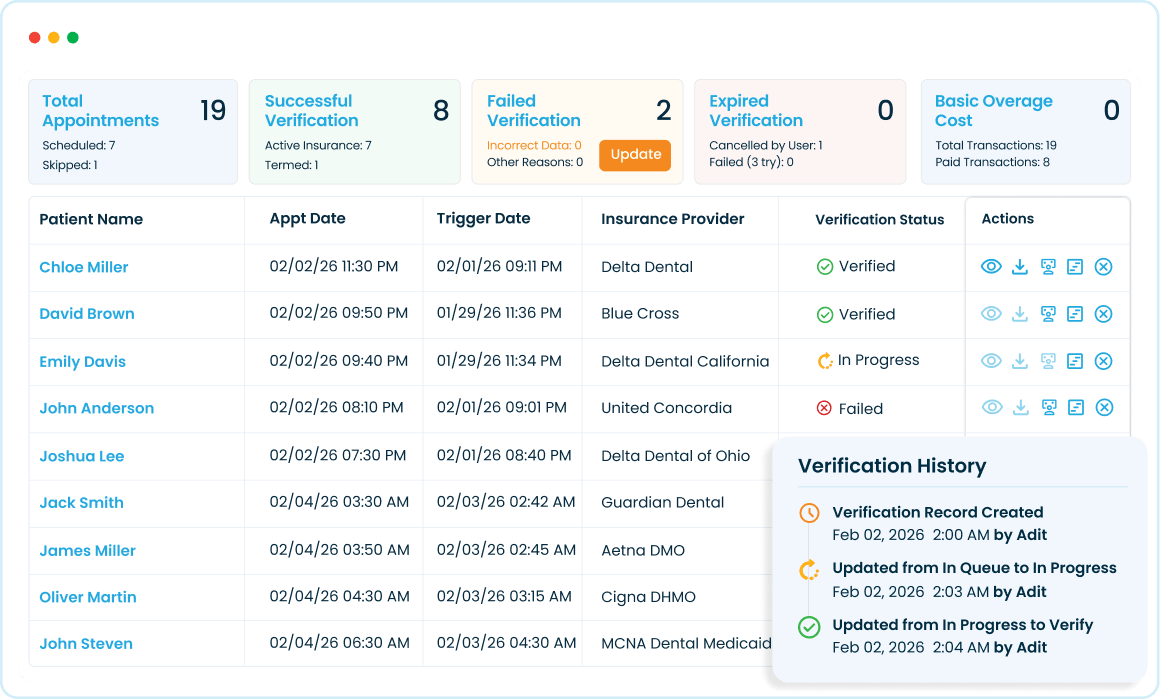
Task: Click patient scan icon in Emily Davis's row
Action: click(x=1048, y=361)
